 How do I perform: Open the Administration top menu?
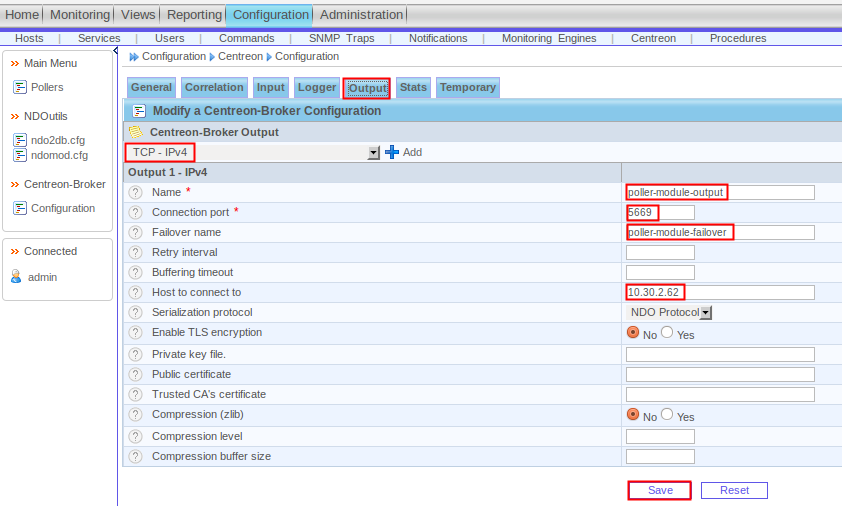click(x=361, y=15)
